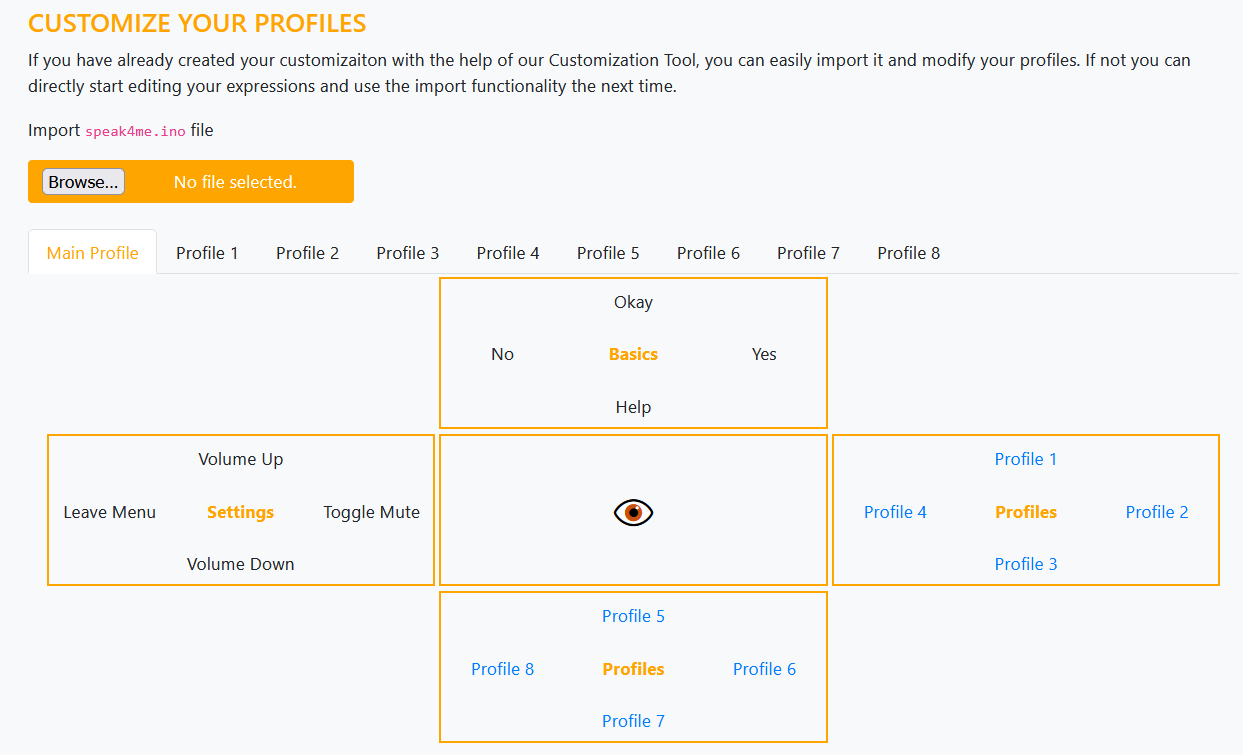Click the eye icon in center panel
The width and height of the screenshot is (1243, 755).
coord(633,512)
